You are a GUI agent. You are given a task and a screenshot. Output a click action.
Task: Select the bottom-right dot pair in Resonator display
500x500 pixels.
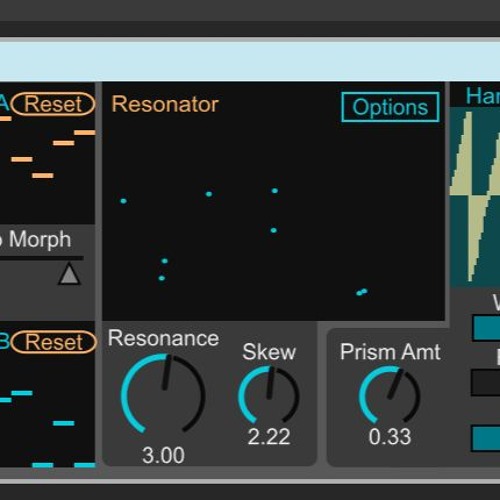[362, 292]
